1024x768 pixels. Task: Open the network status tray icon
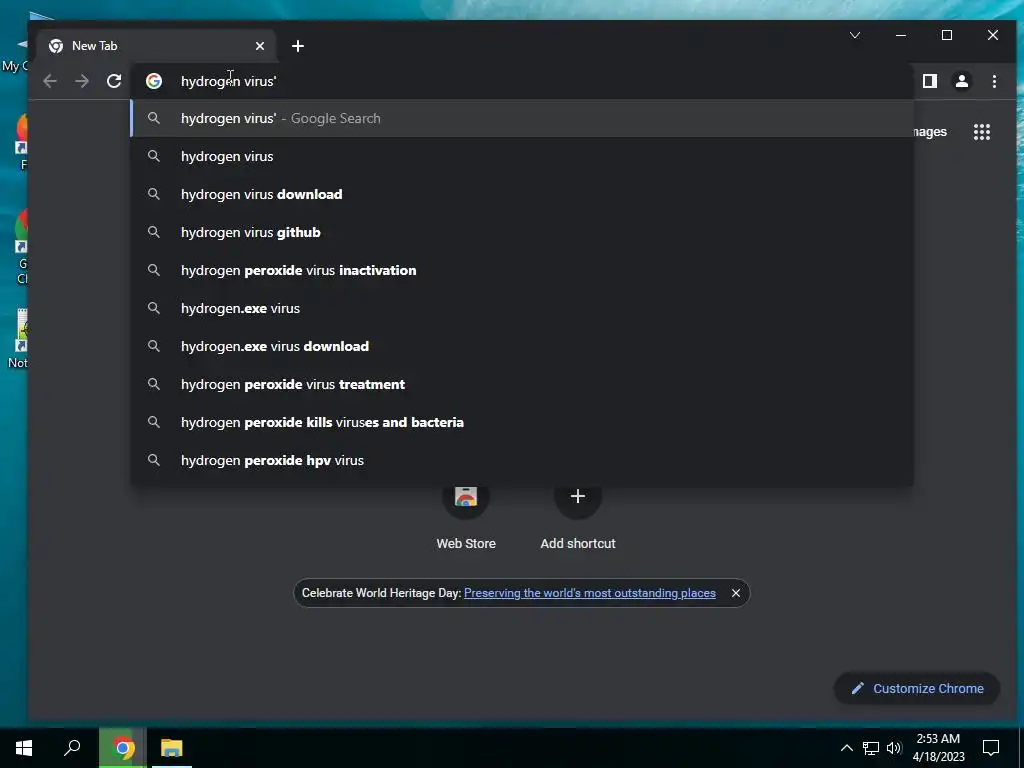[871, 748]
